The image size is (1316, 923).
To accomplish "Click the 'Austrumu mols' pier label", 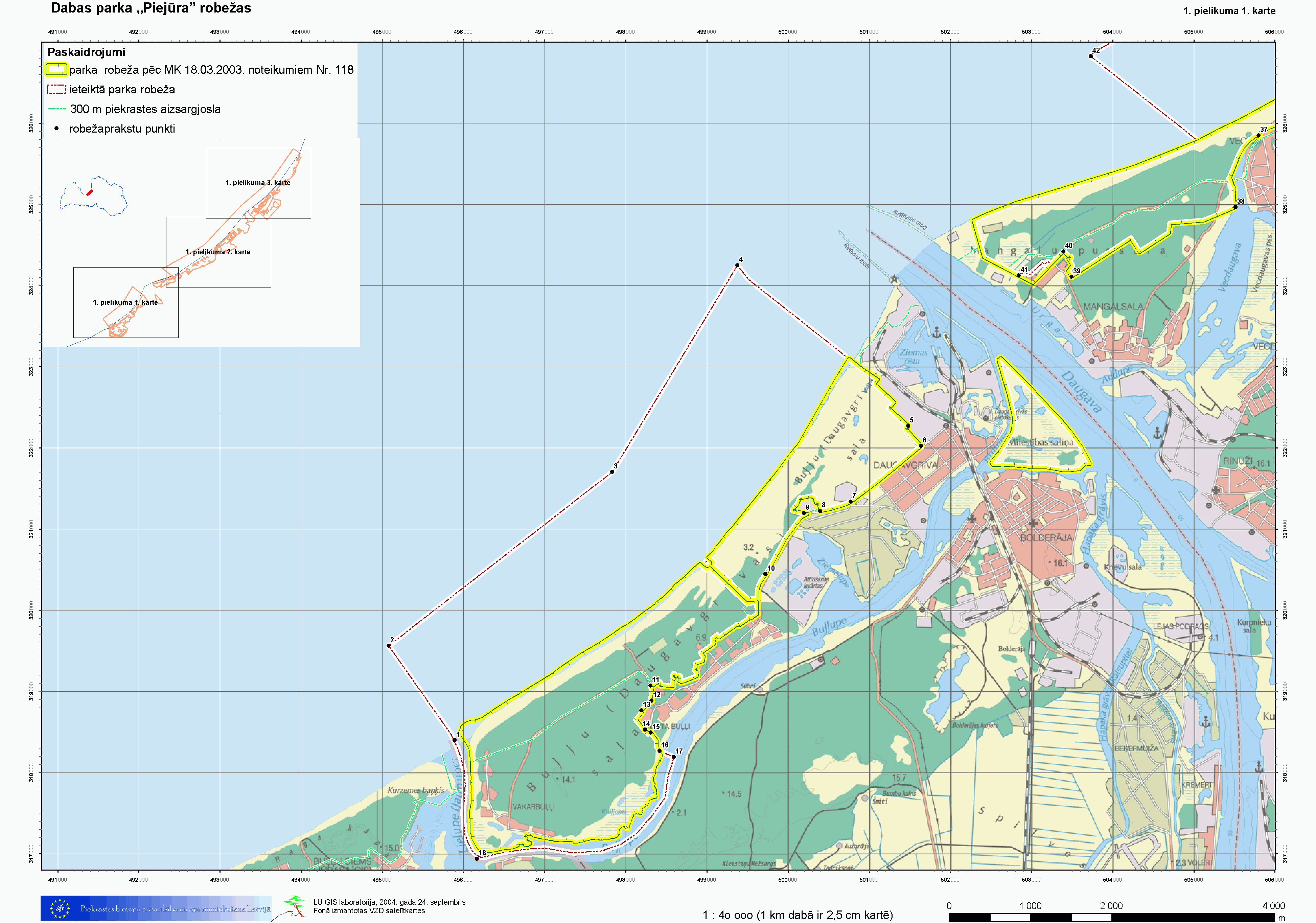I will pos(909,220).
